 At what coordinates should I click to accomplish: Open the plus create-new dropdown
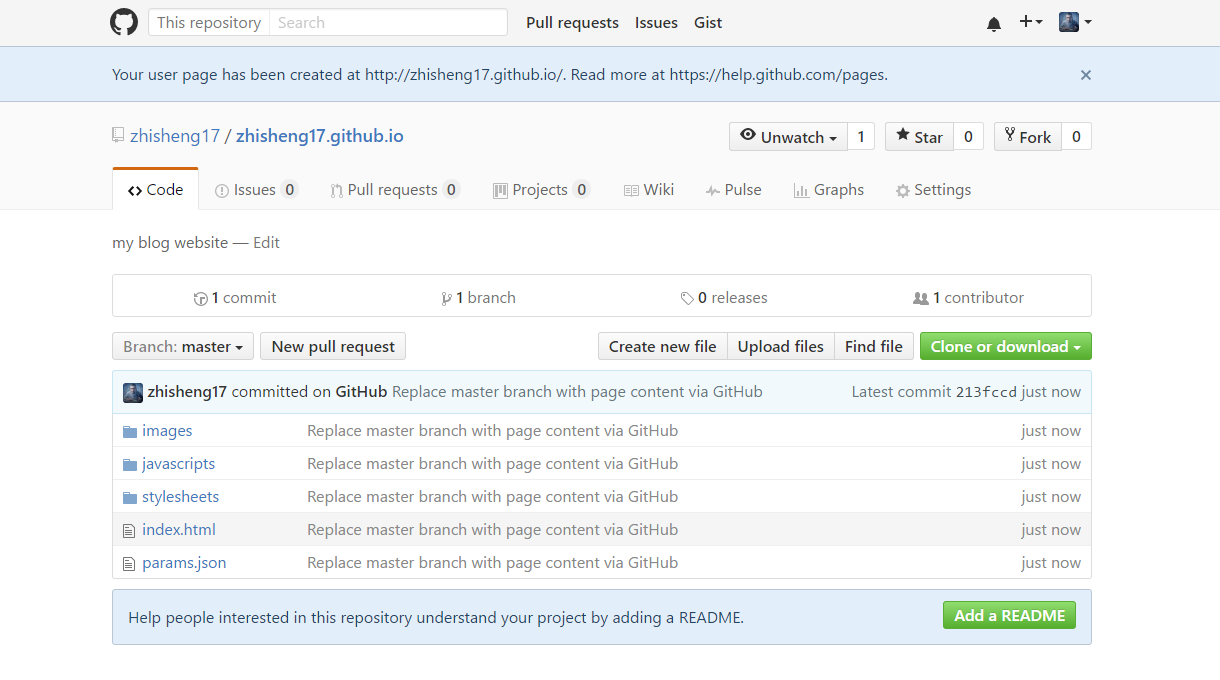[x=1030, y=22]
